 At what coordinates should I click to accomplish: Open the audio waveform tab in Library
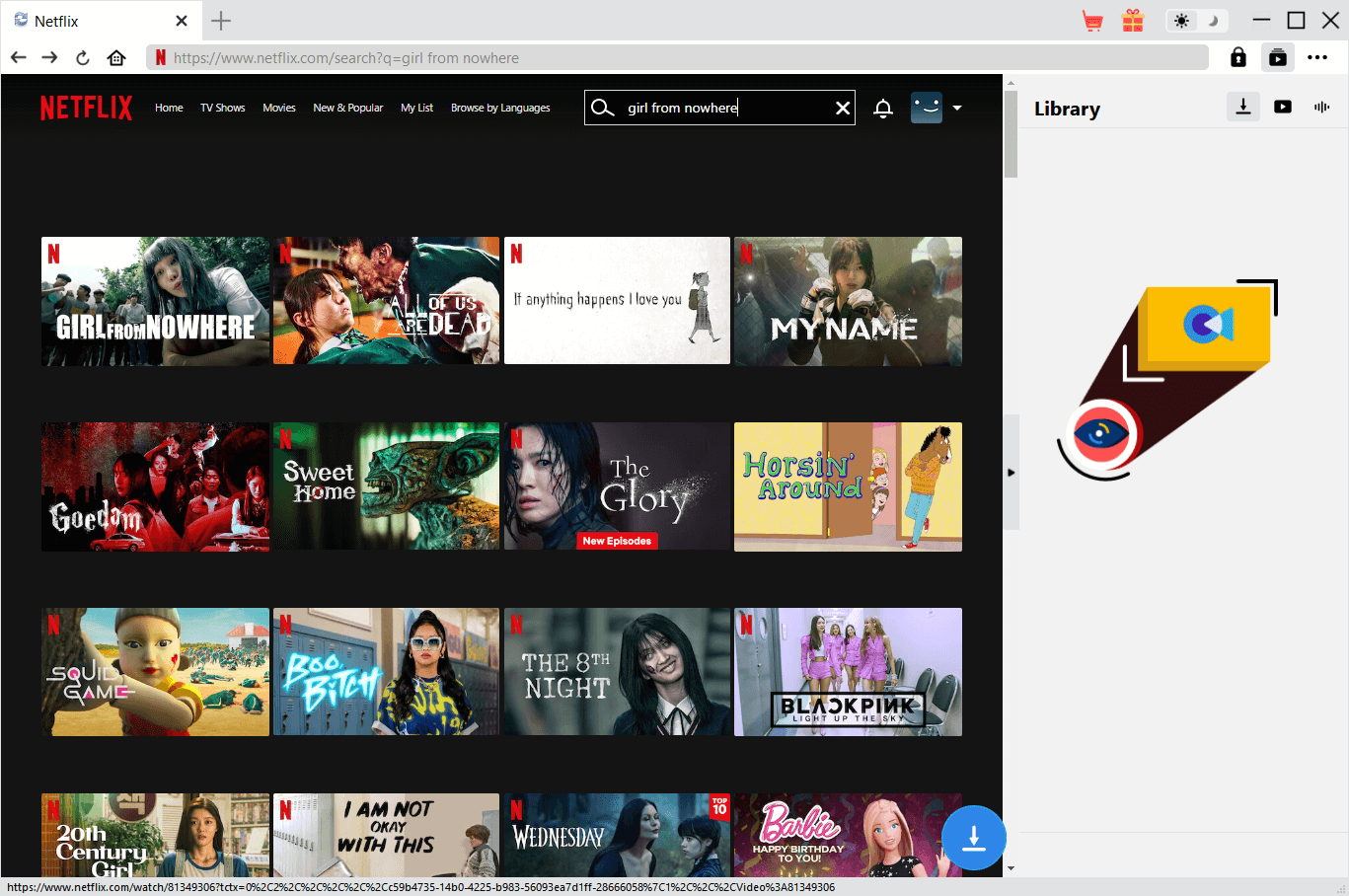[x=1321, y=107]
